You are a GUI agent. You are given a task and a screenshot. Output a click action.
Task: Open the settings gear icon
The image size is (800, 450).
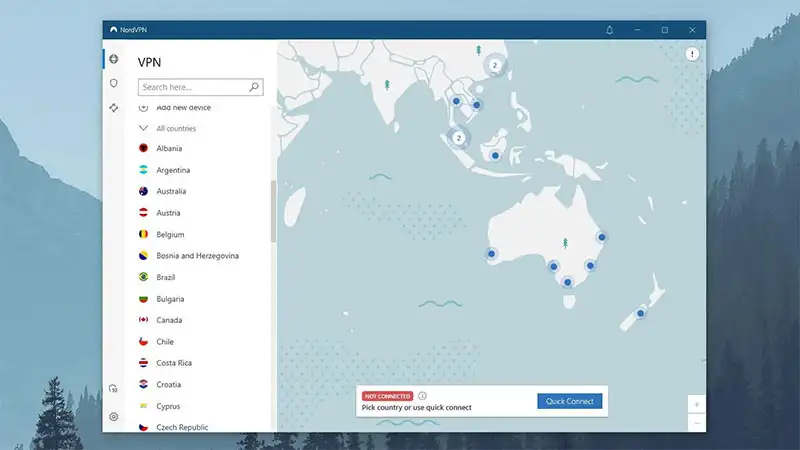(114, 416)
